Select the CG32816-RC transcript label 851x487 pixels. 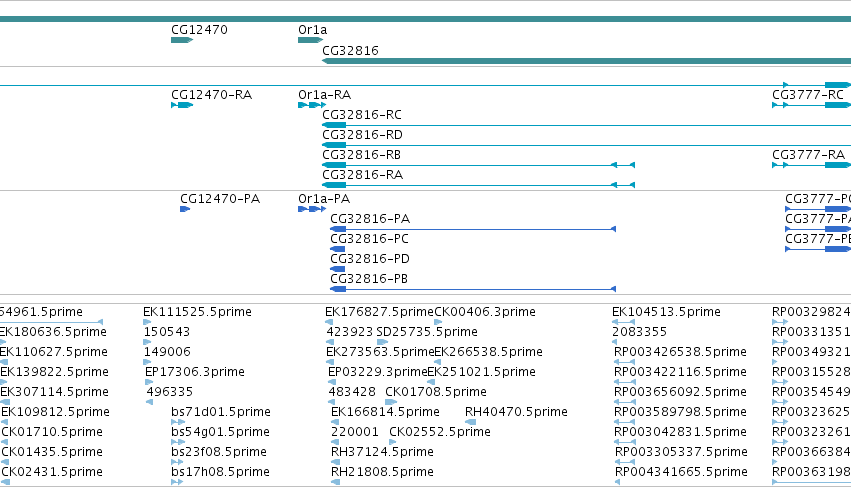point(362,115)
